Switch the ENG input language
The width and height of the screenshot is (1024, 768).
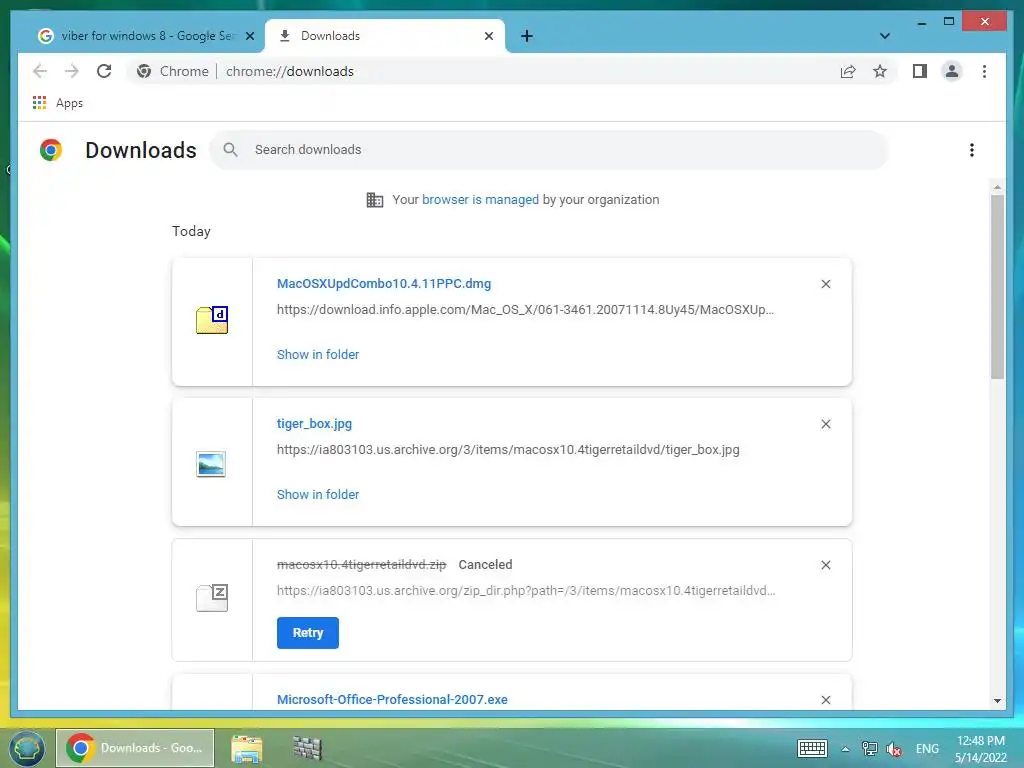pyautogui.click(x=927, y=749)
